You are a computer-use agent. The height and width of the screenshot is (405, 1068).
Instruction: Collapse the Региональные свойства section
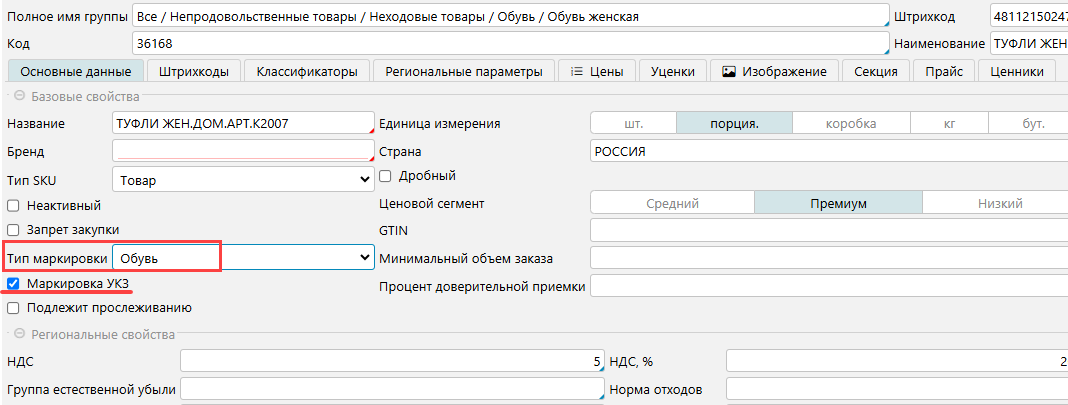[x=19, y=334]
